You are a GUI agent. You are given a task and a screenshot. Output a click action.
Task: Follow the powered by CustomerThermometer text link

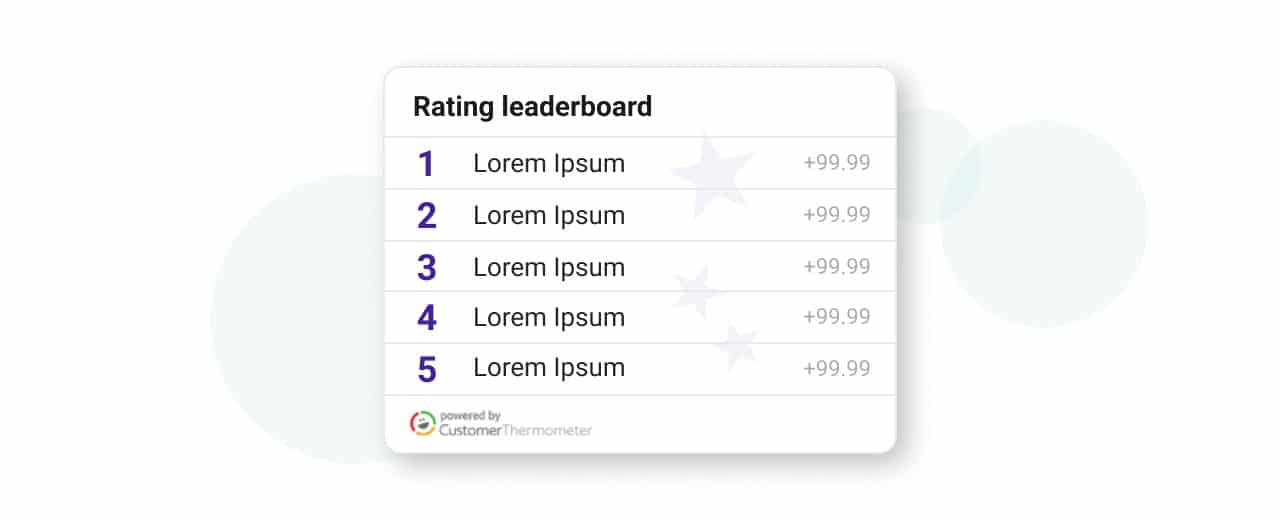point(516,424)
